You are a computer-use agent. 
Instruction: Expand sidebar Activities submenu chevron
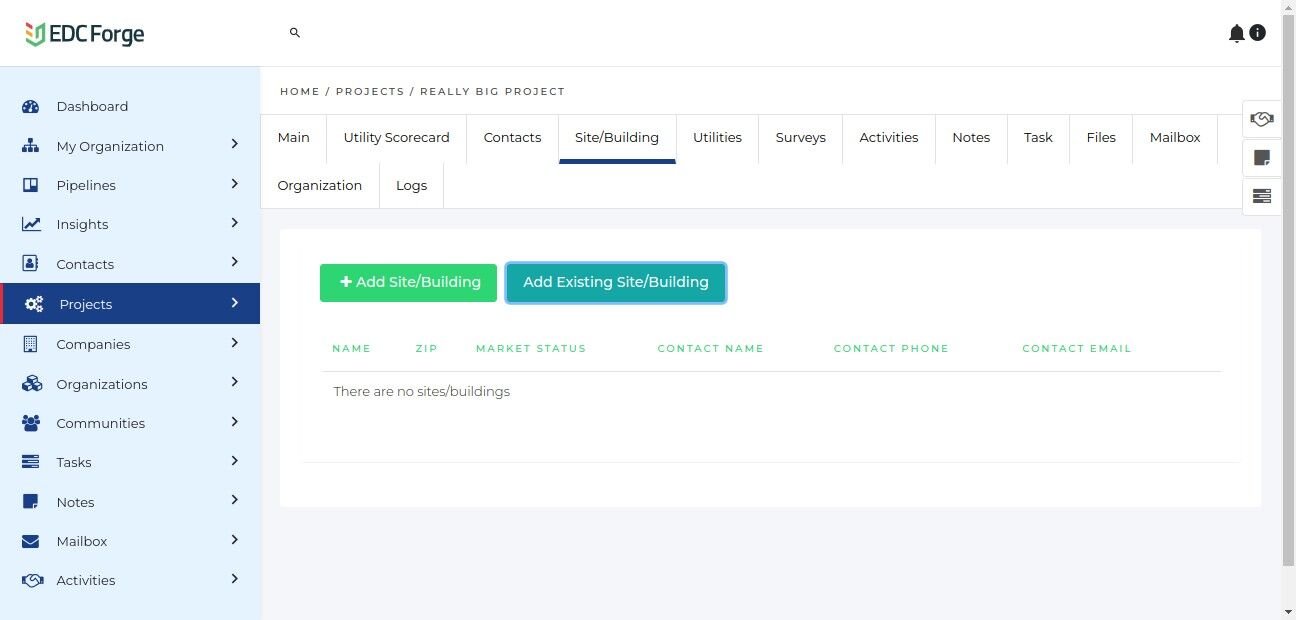click(x=235, y=578)
